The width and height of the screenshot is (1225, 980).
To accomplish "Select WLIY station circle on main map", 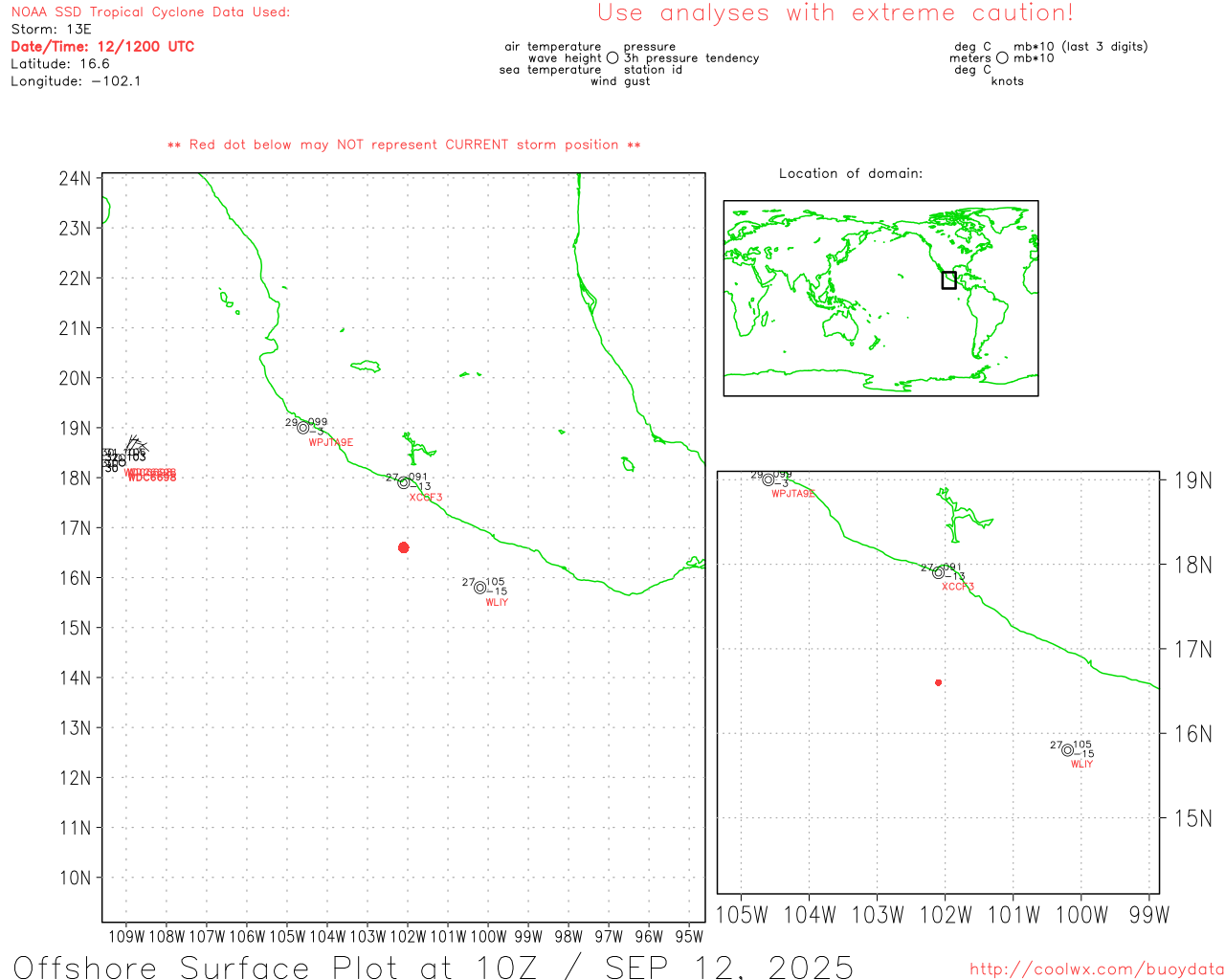I will click(x=480, y=588).
